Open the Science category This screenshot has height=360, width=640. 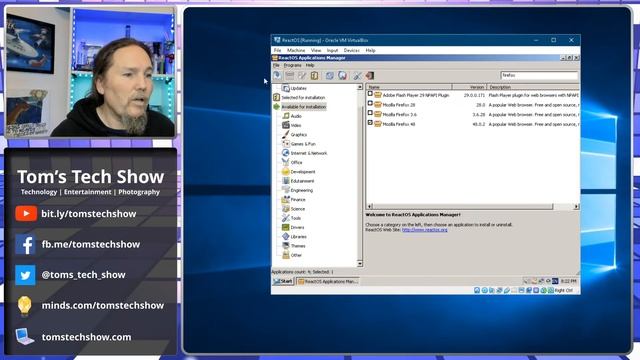coord(298,209)
